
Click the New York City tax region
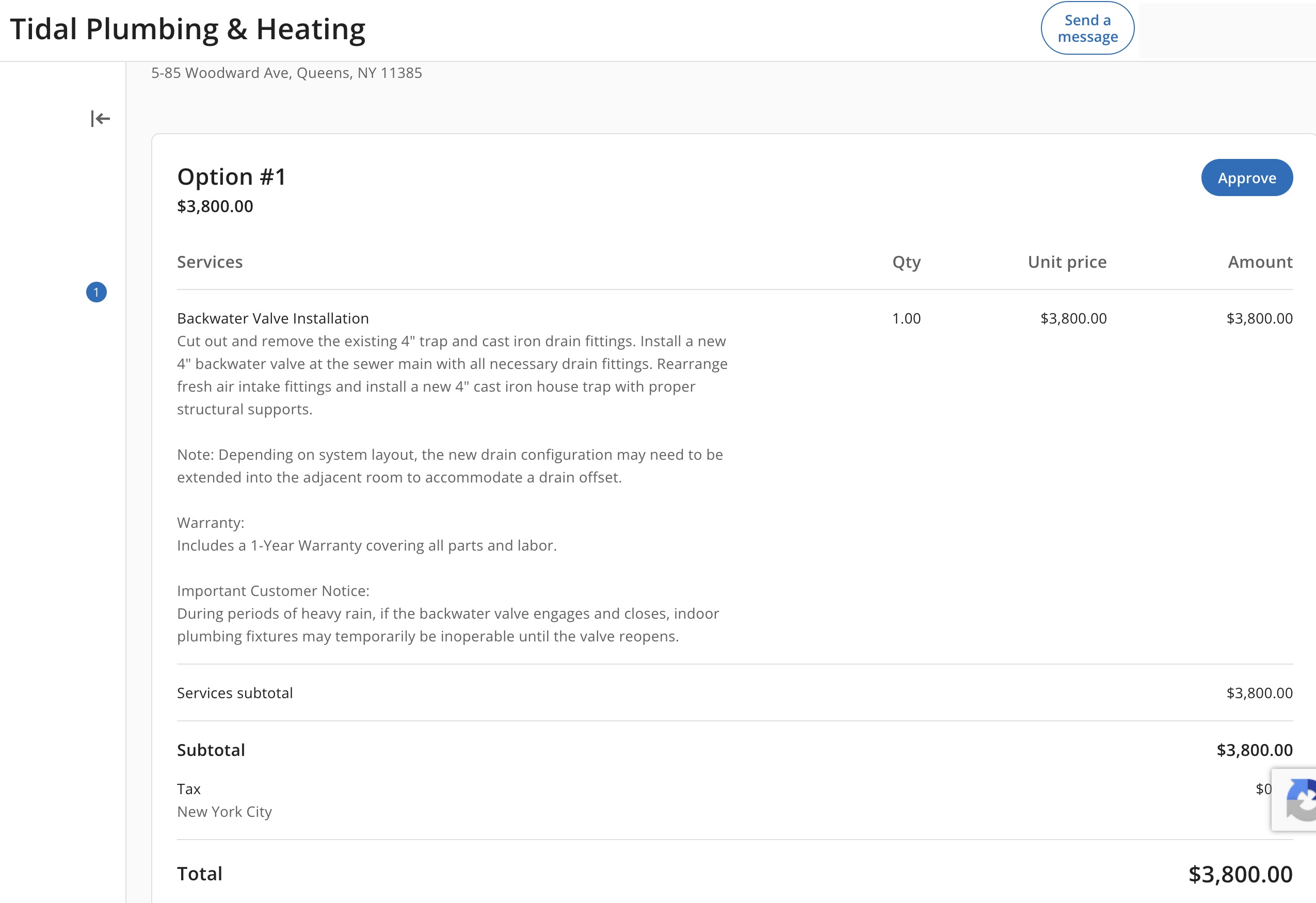[x=225, y=812]
